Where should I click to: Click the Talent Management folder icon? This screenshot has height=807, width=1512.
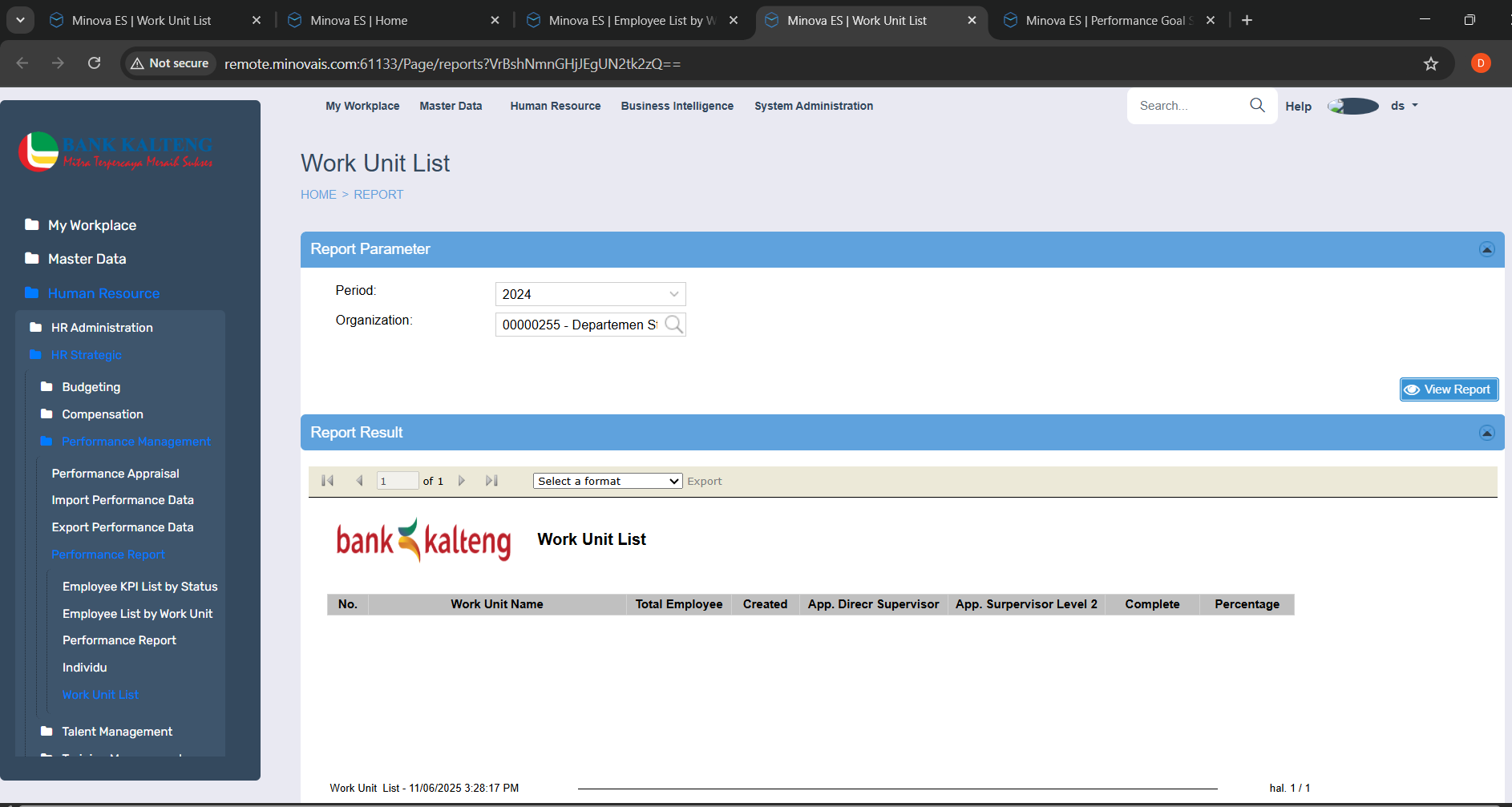tap(46, 731)
